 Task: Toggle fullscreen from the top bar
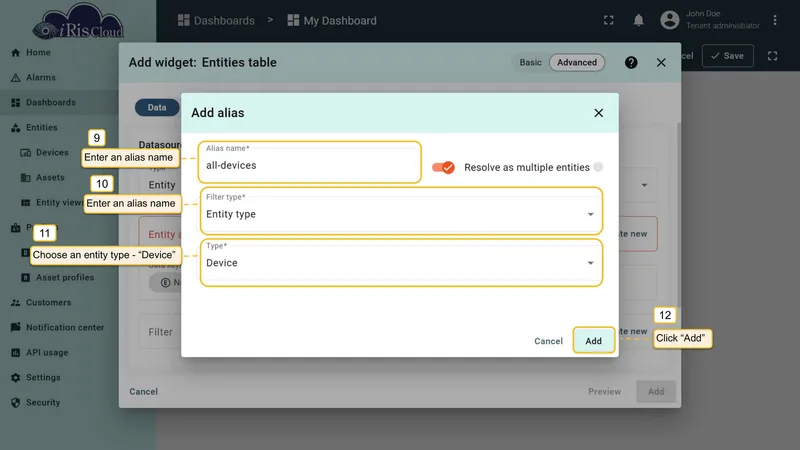[x=609, y=20]
